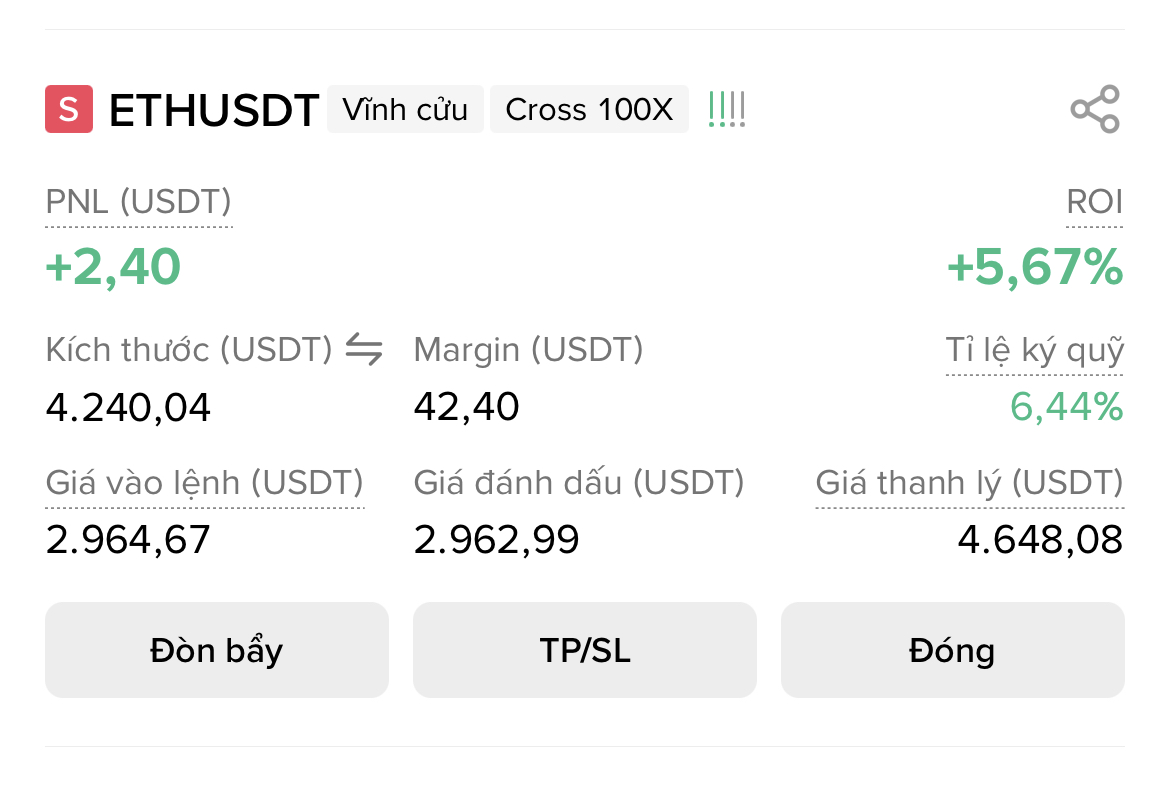This screenshot has height=798, width=1170.
Task: Tap the PNL (USDT) label for info
Action: tap(139, 202)
